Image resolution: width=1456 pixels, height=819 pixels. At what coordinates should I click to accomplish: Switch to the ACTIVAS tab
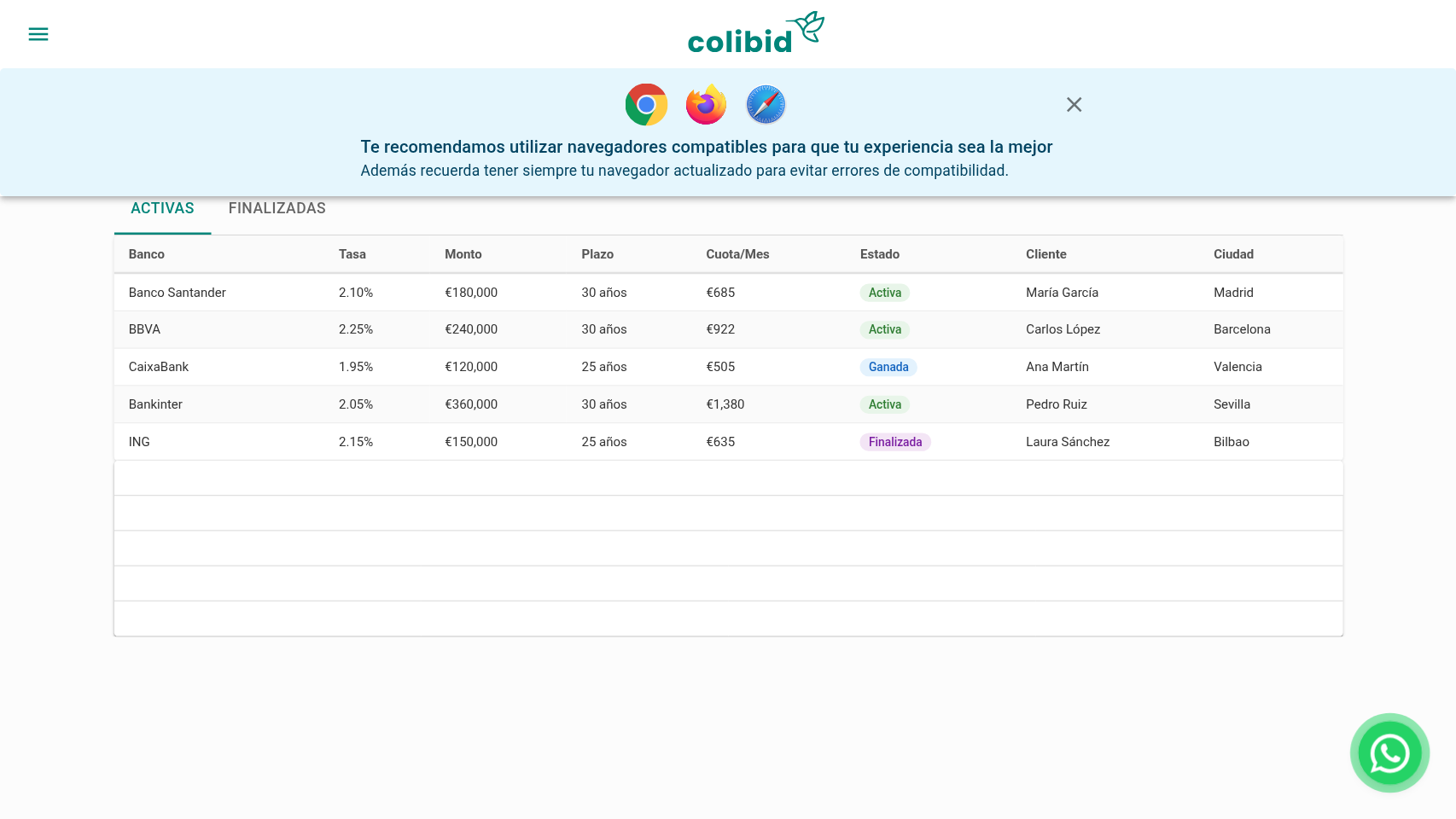[x=162, y=208]
